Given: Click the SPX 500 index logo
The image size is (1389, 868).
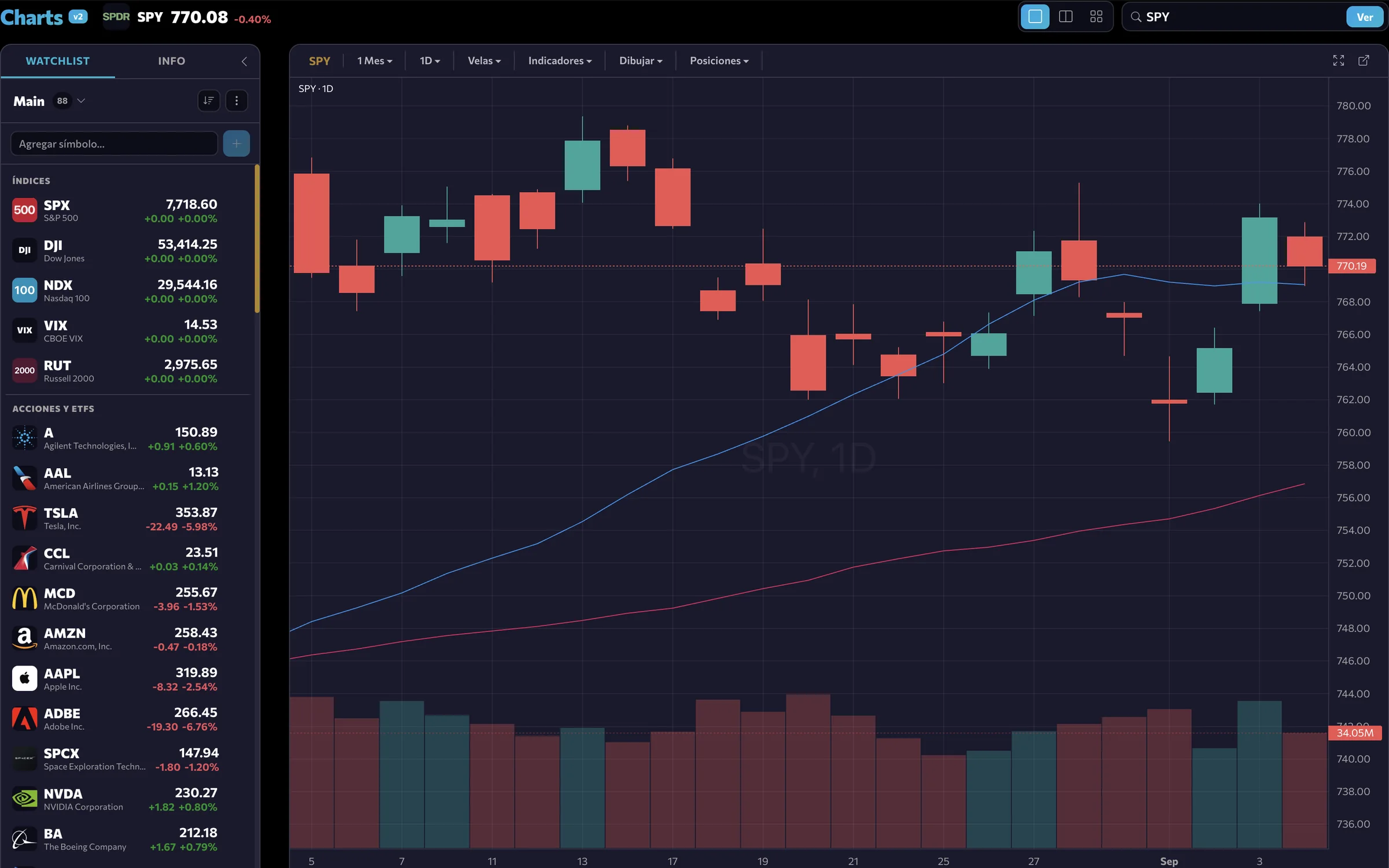Looking at the screenshot, I should pos(24,210).
